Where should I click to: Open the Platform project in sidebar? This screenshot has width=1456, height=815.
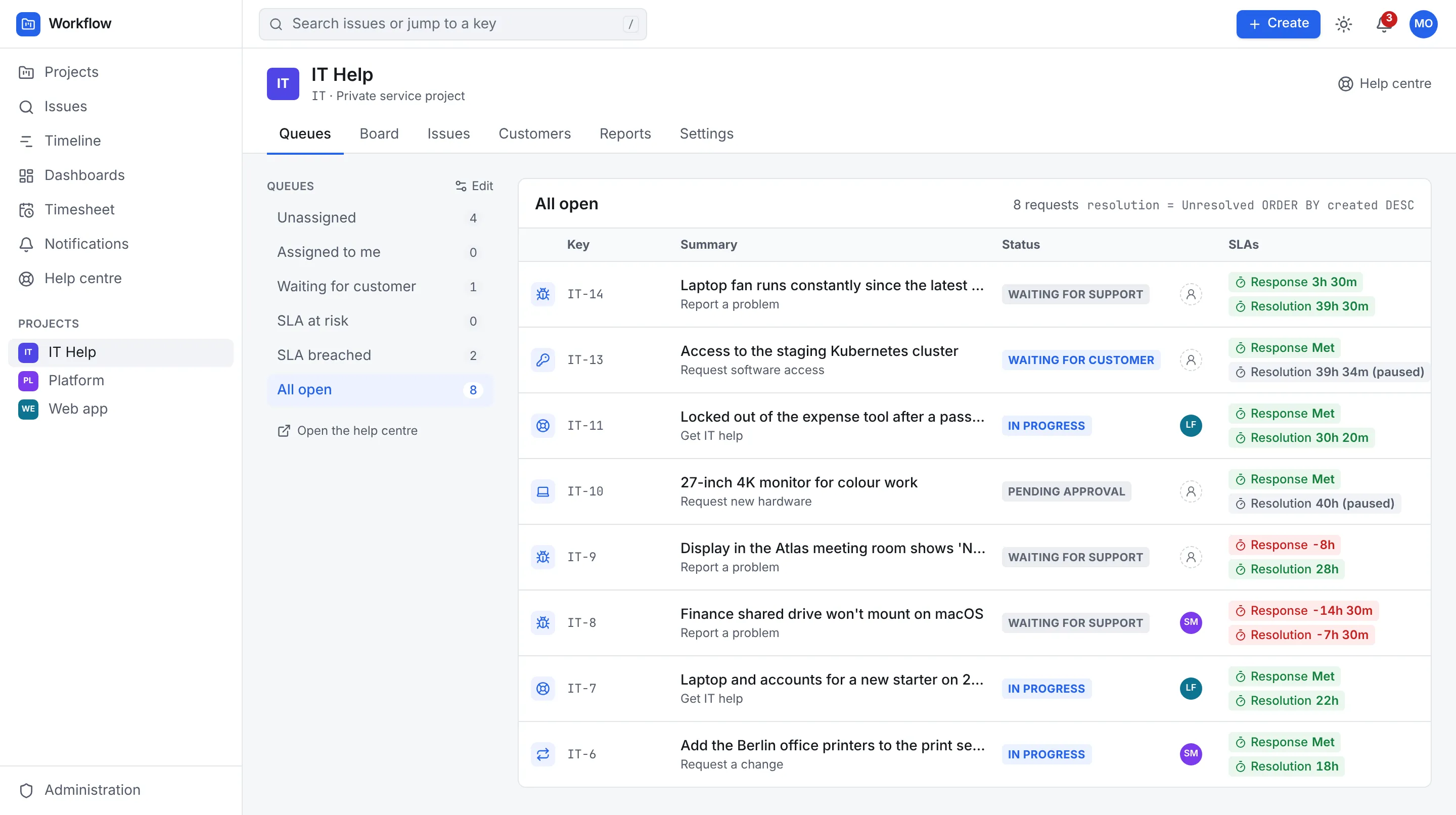tap(120, 380)
